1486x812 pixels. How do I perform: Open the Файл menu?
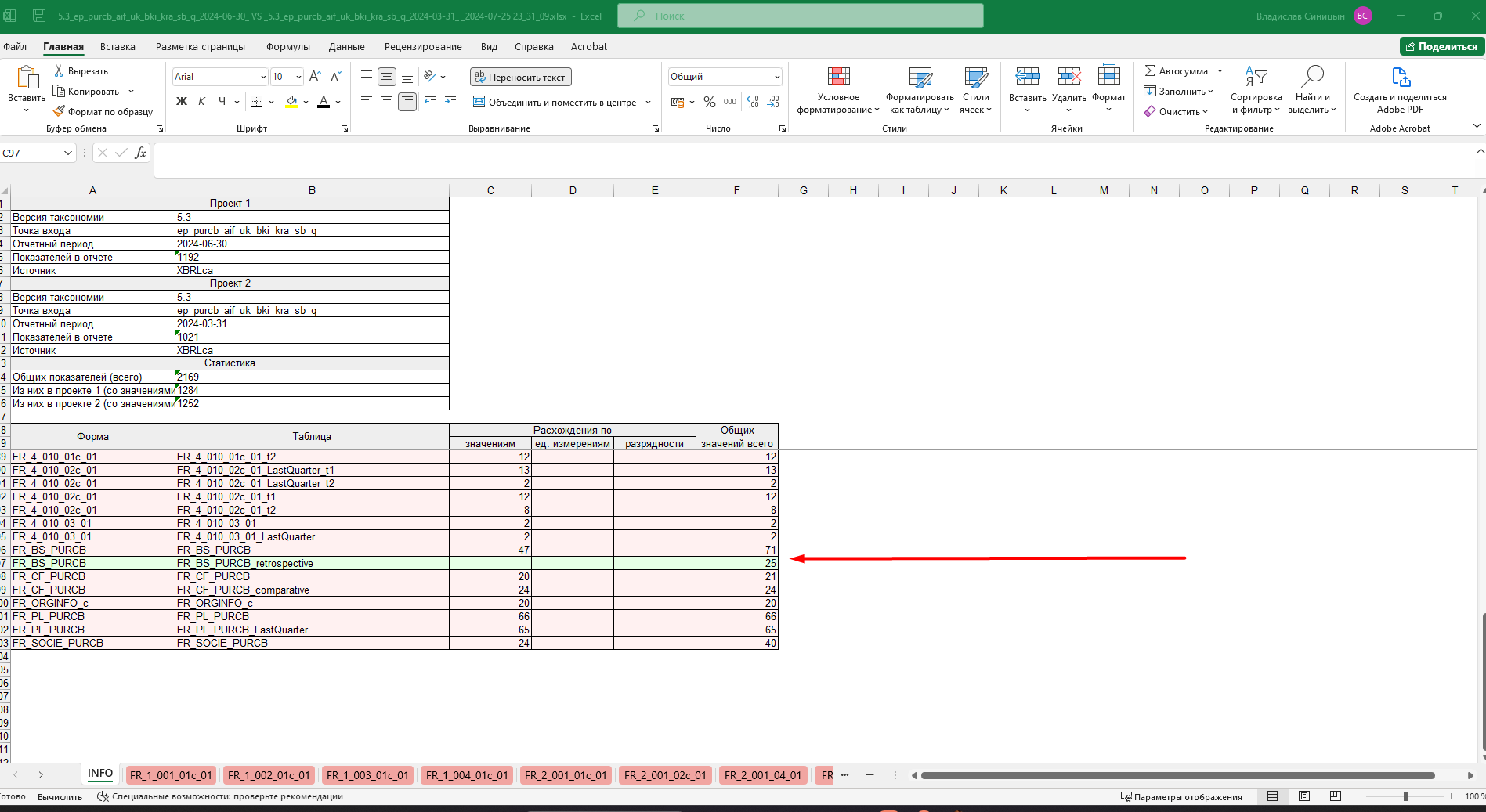point(15,47)
